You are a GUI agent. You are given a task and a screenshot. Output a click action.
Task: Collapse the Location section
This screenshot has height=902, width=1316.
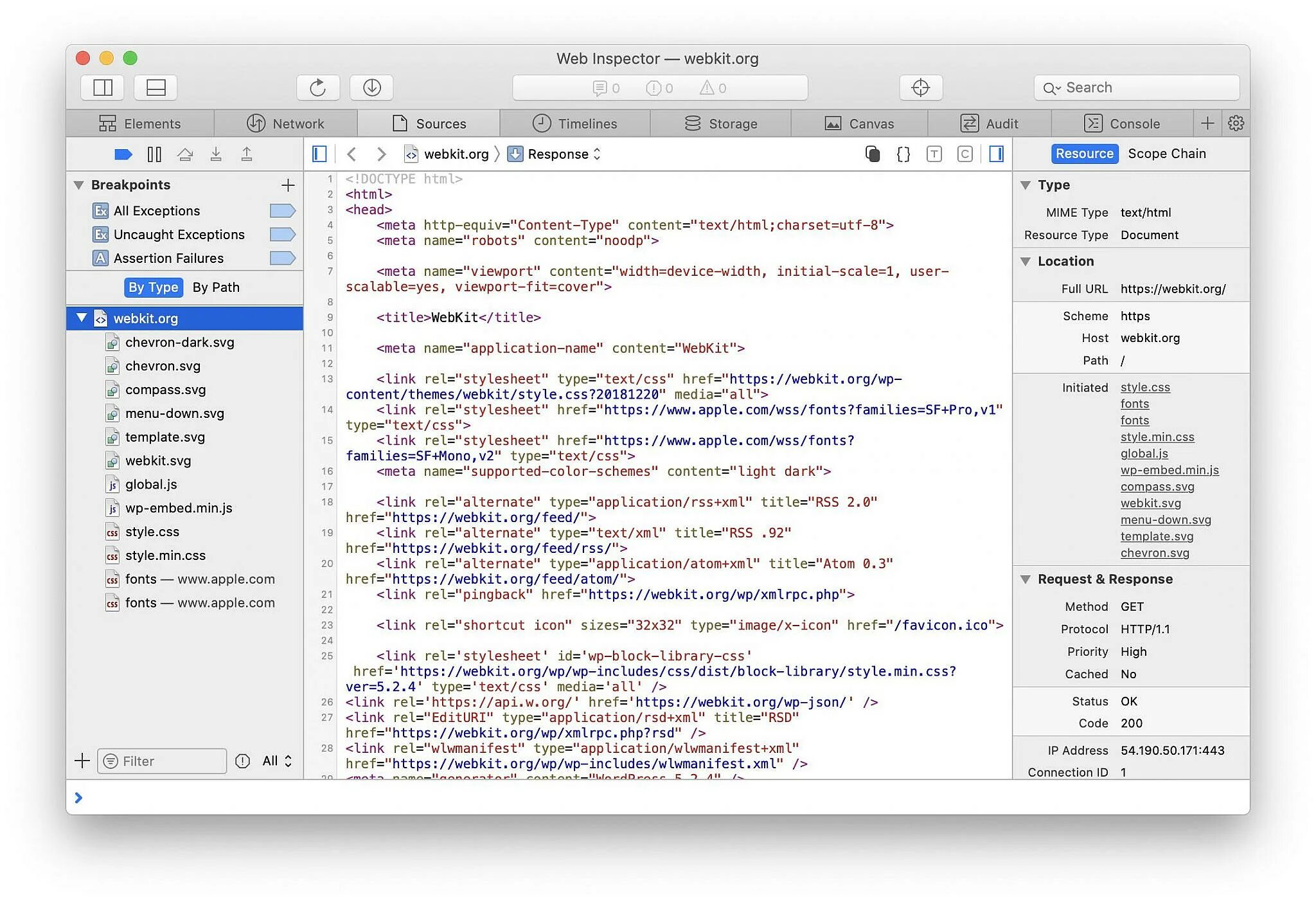[1025, 262]
